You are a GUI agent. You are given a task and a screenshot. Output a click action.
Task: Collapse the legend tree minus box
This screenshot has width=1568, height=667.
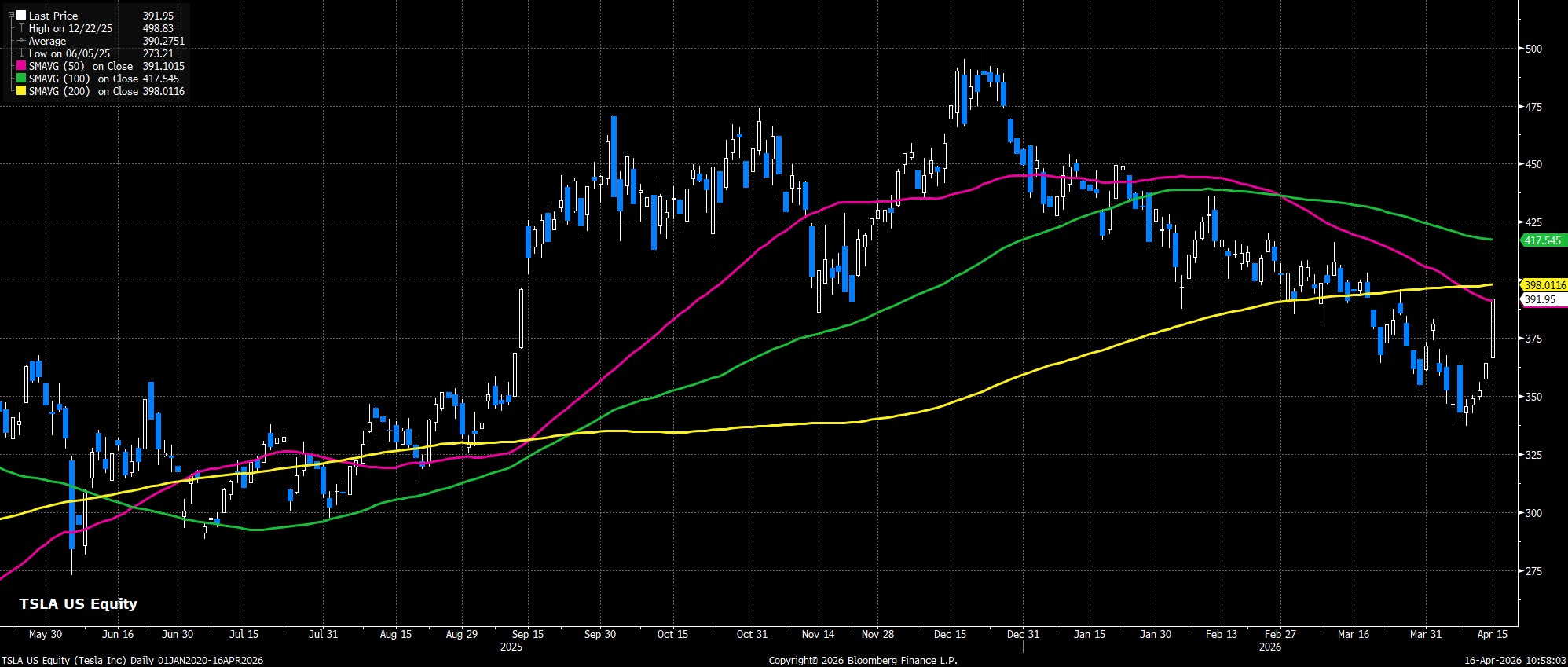11,16
